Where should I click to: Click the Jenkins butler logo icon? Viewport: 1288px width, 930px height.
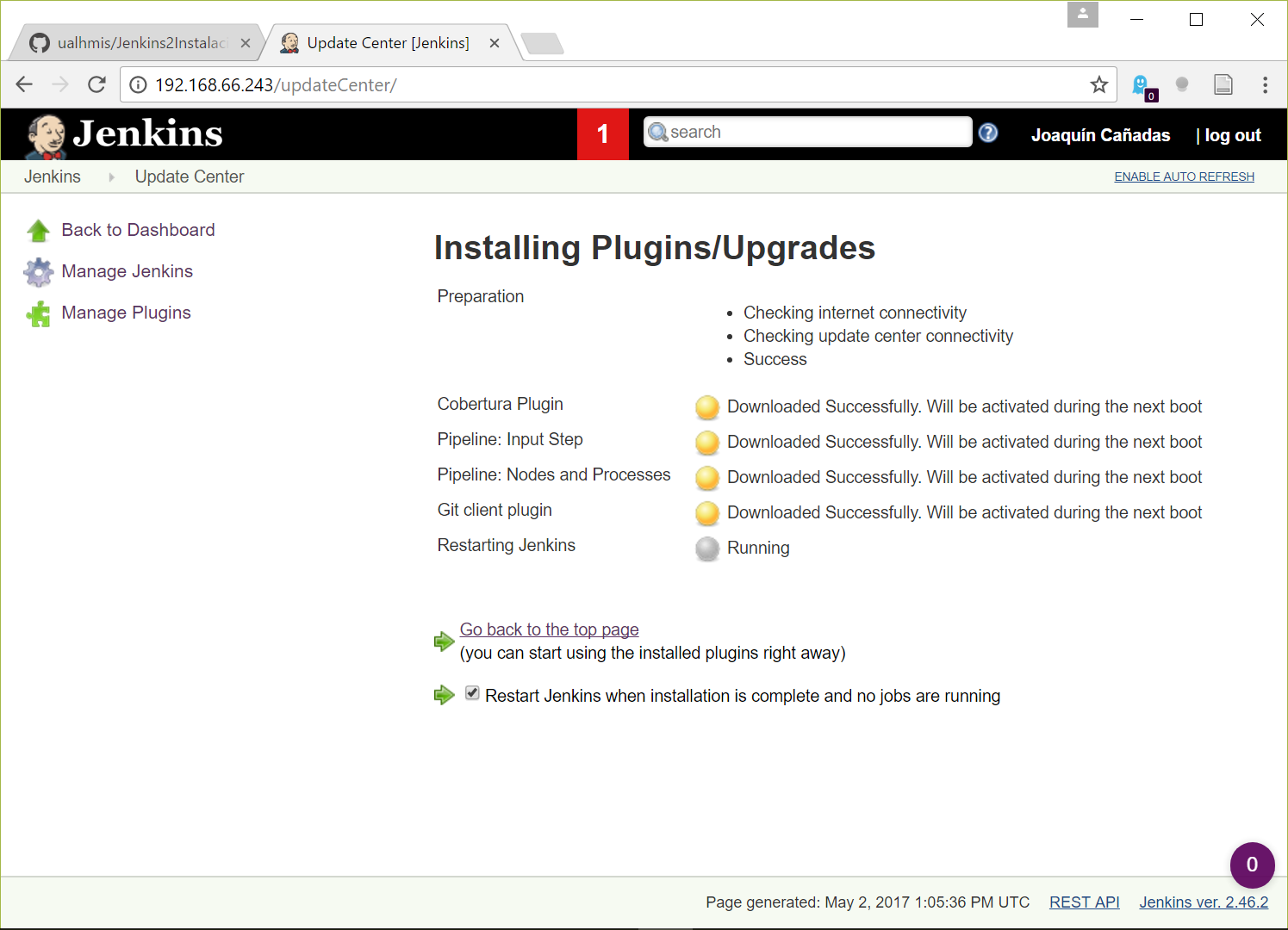47,136
